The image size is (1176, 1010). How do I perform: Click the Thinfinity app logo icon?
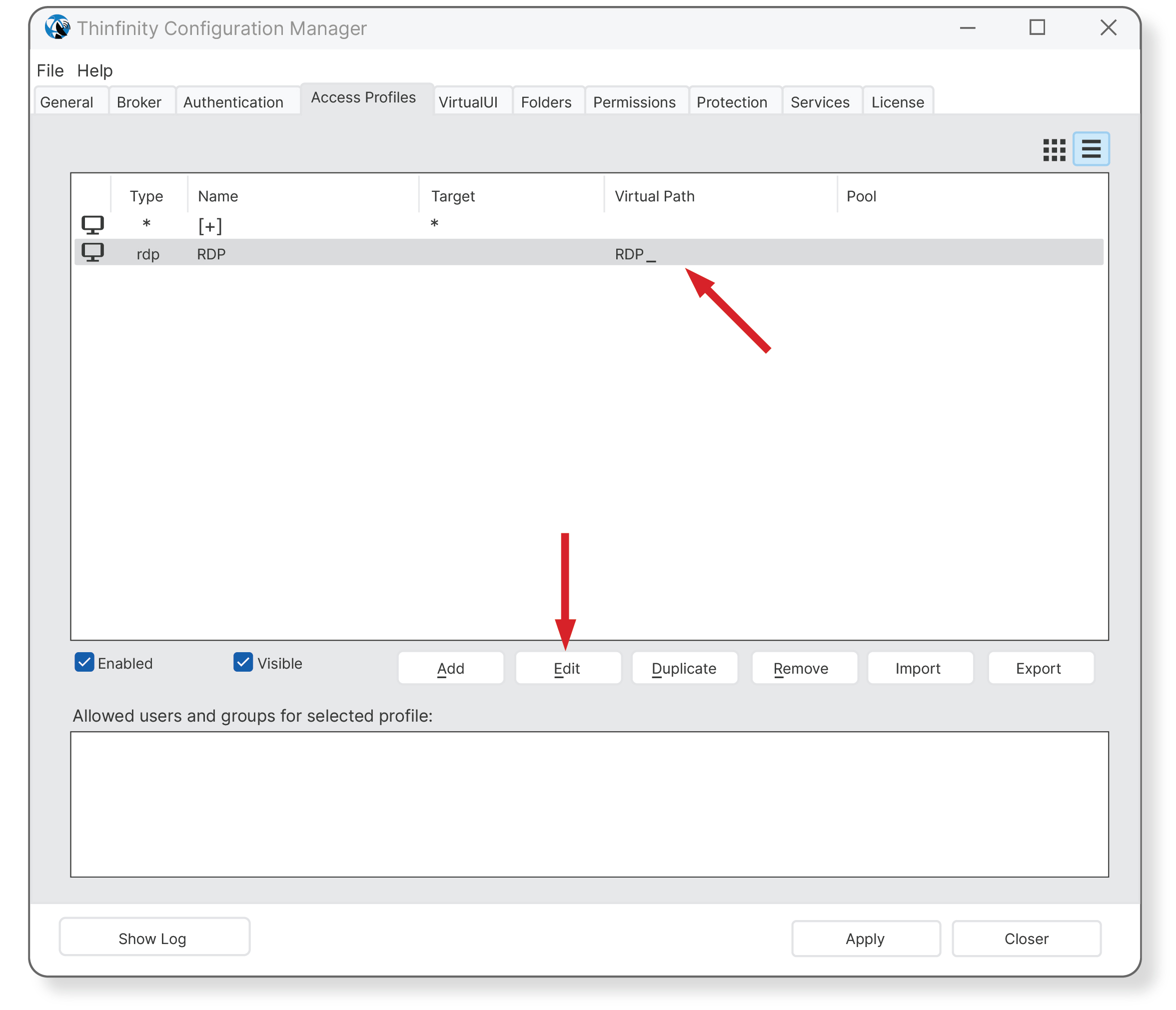(x=57, y=27)
